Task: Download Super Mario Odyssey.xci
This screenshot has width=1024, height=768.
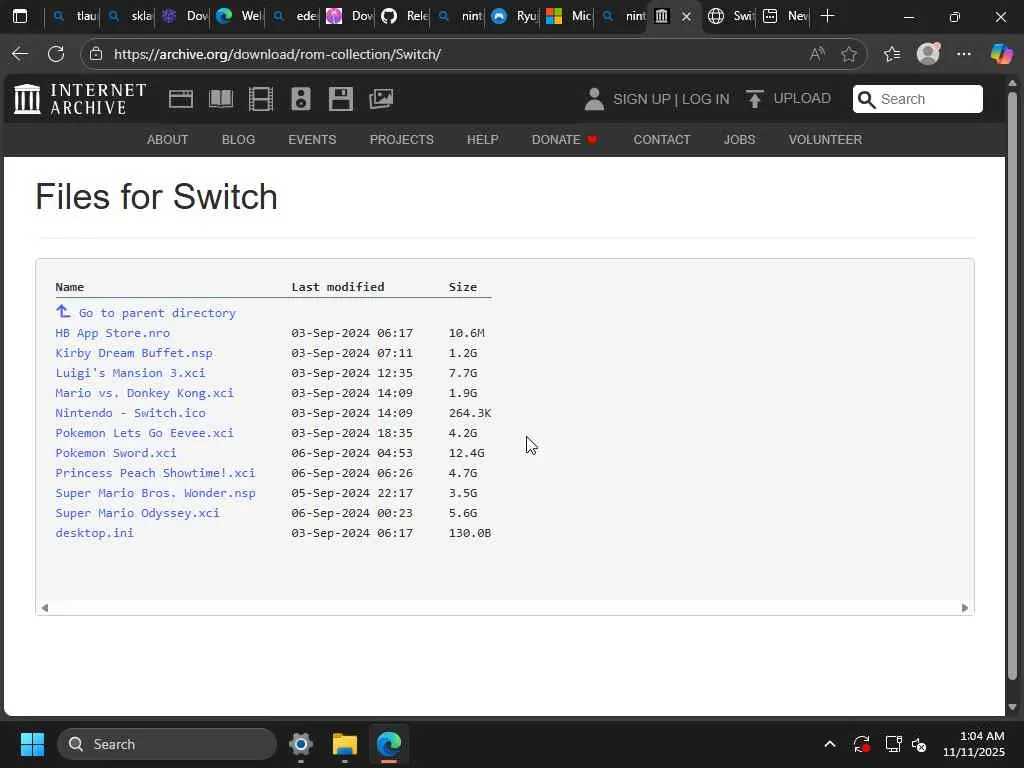Action: pos(137,513)
